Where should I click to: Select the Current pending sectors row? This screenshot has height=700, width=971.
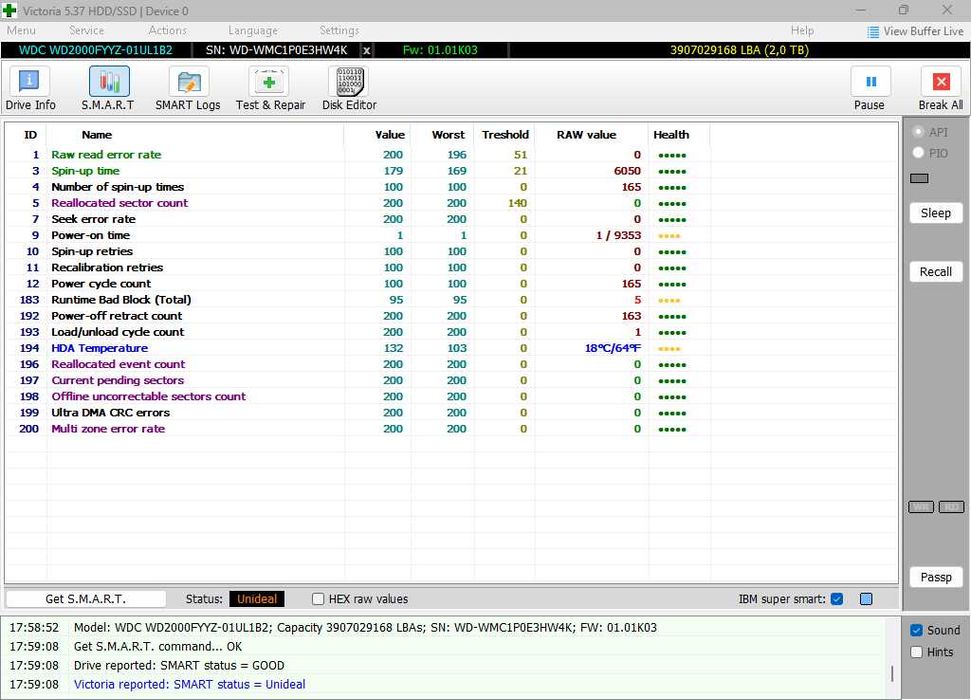(x=451, y=380)
